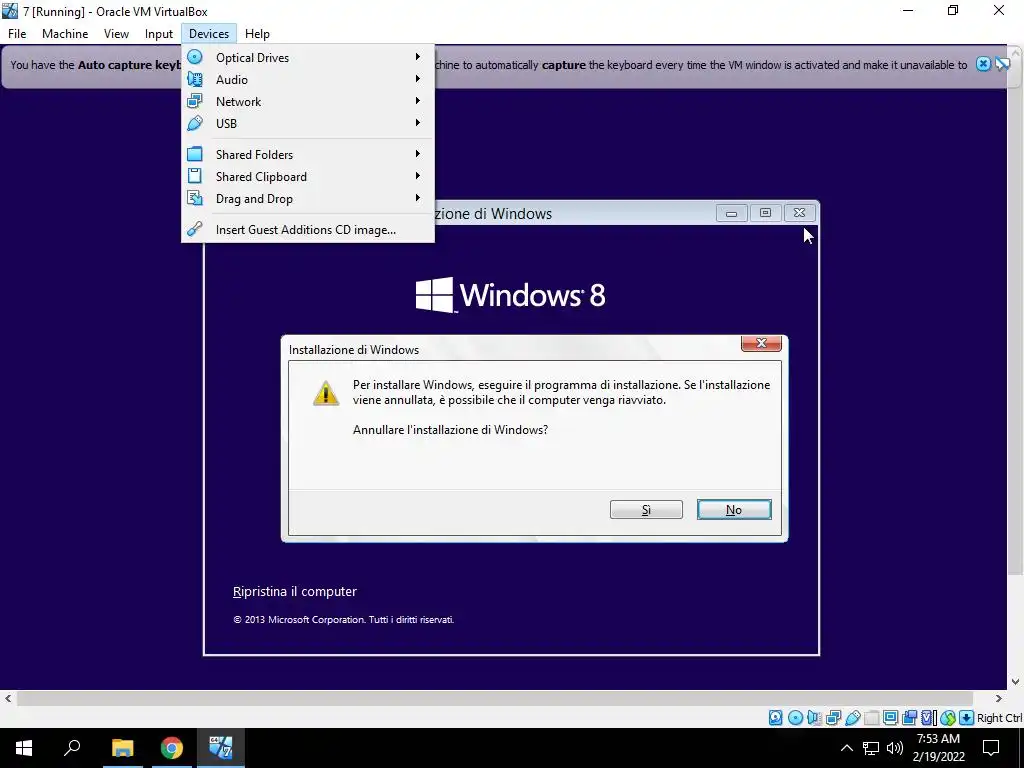
Task: Click the Guest Additions wrench icon
Action: pyautogui.click(x=195, y=230)
